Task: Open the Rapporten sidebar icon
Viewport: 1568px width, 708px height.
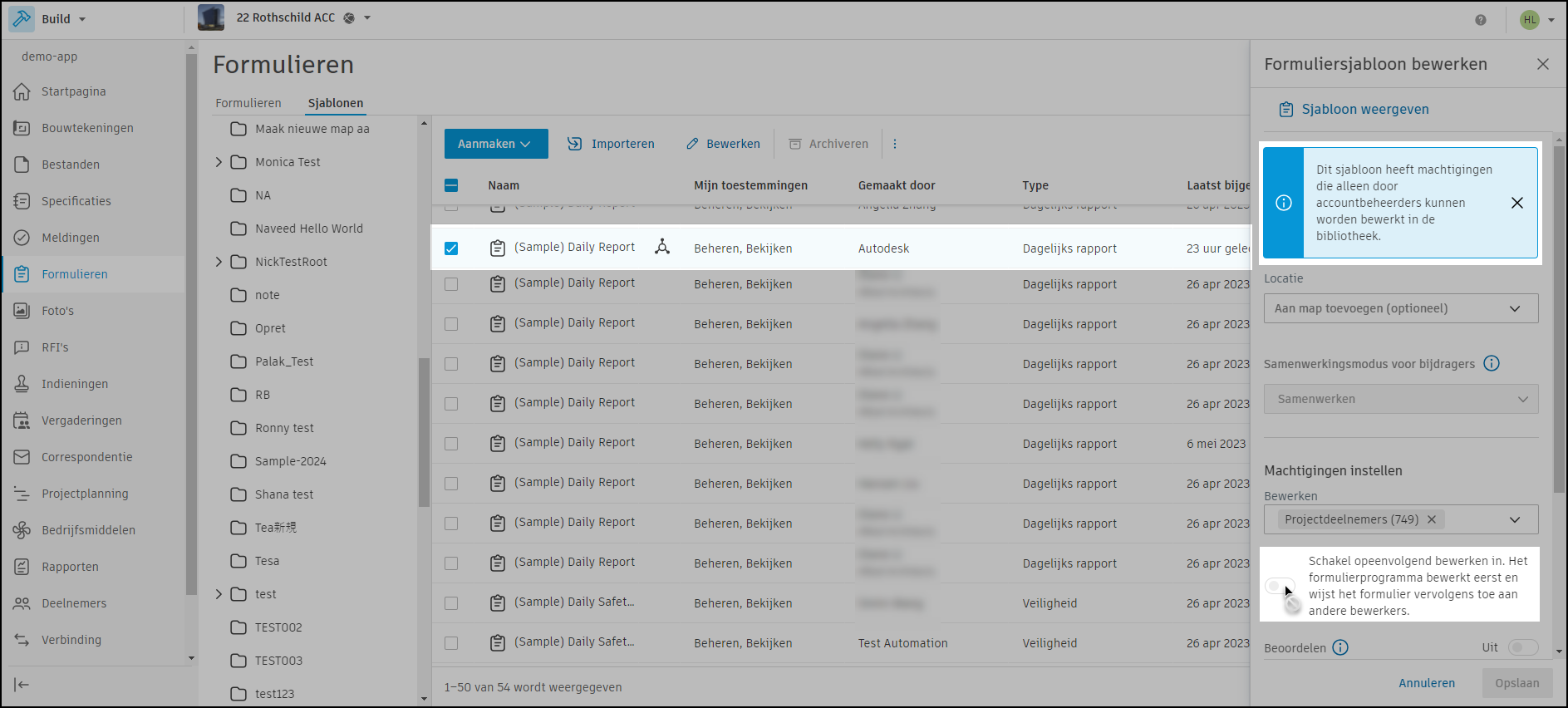Action: (x=22, y=567)
